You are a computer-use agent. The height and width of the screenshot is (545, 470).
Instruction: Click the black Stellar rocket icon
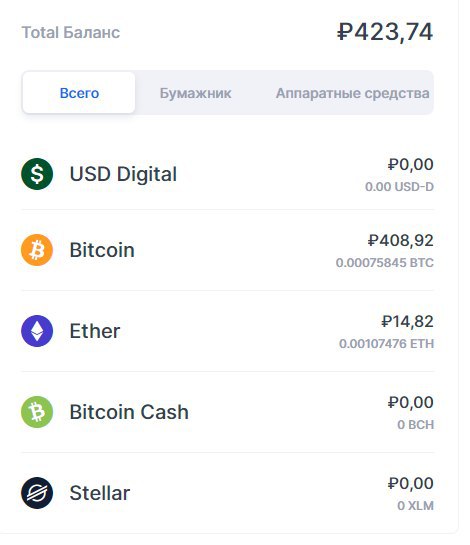coord(37,493)
